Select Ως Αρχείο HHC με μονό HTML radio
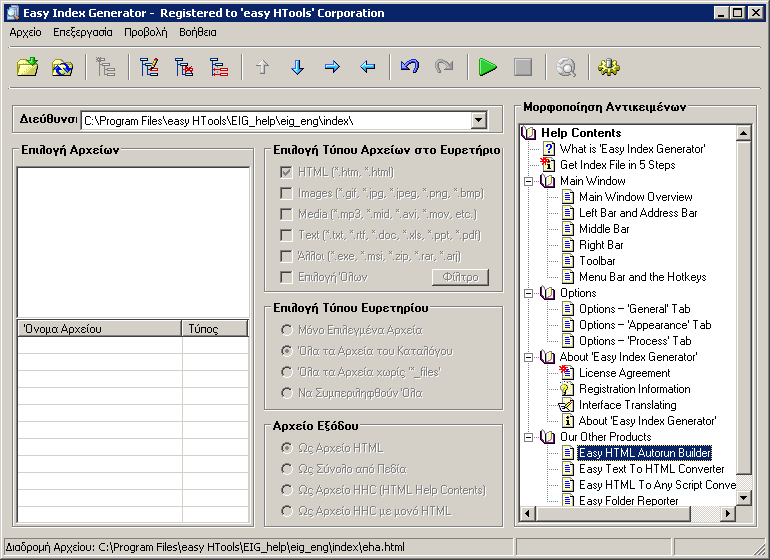 286,511
